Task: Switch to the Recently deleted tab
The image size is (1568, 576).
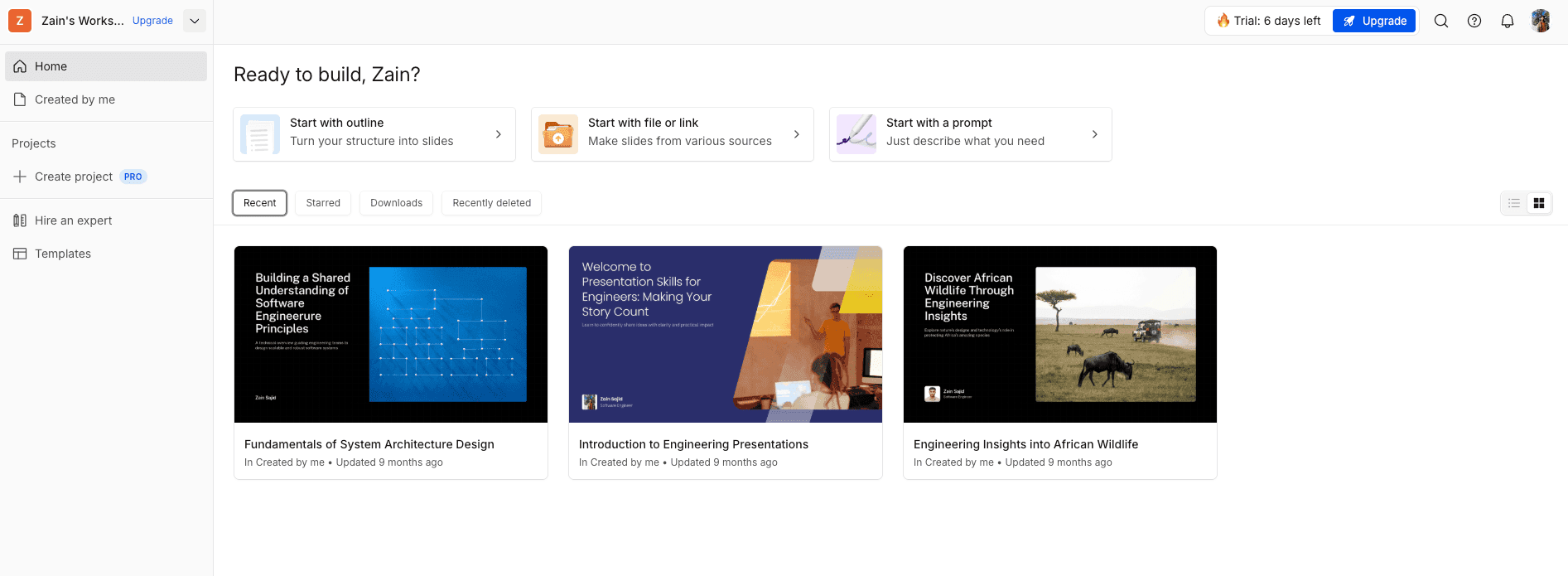Action: pyautogui.click(x=491, y=203)
